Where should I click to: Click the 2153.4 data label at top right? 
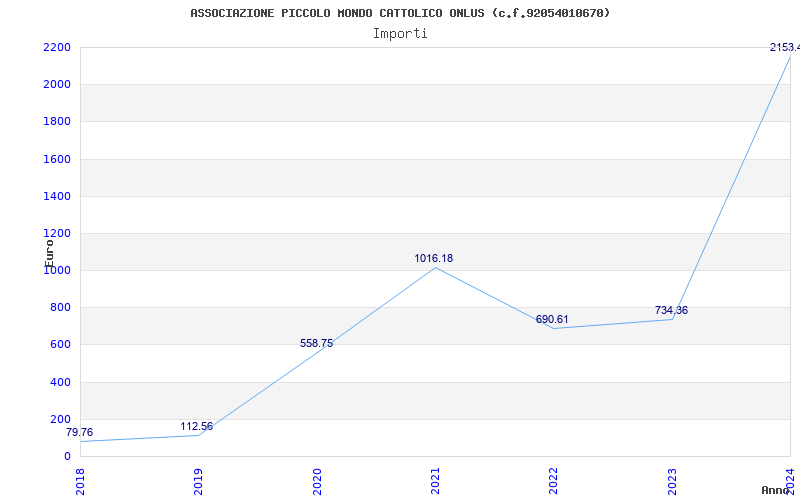pyautogui.click(x=785, y=47)
